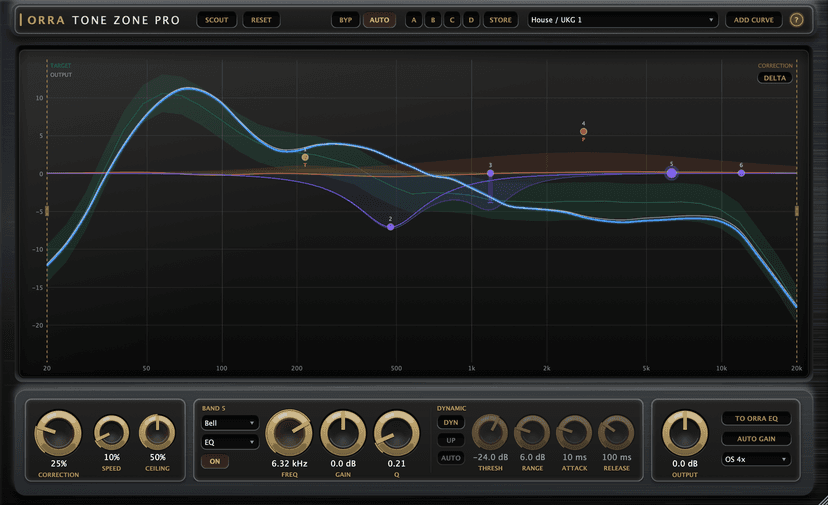The image size is (828, 505).
Task: Click the 10 ms attack value
Action: pyautogui.click(x=575, y=457)
